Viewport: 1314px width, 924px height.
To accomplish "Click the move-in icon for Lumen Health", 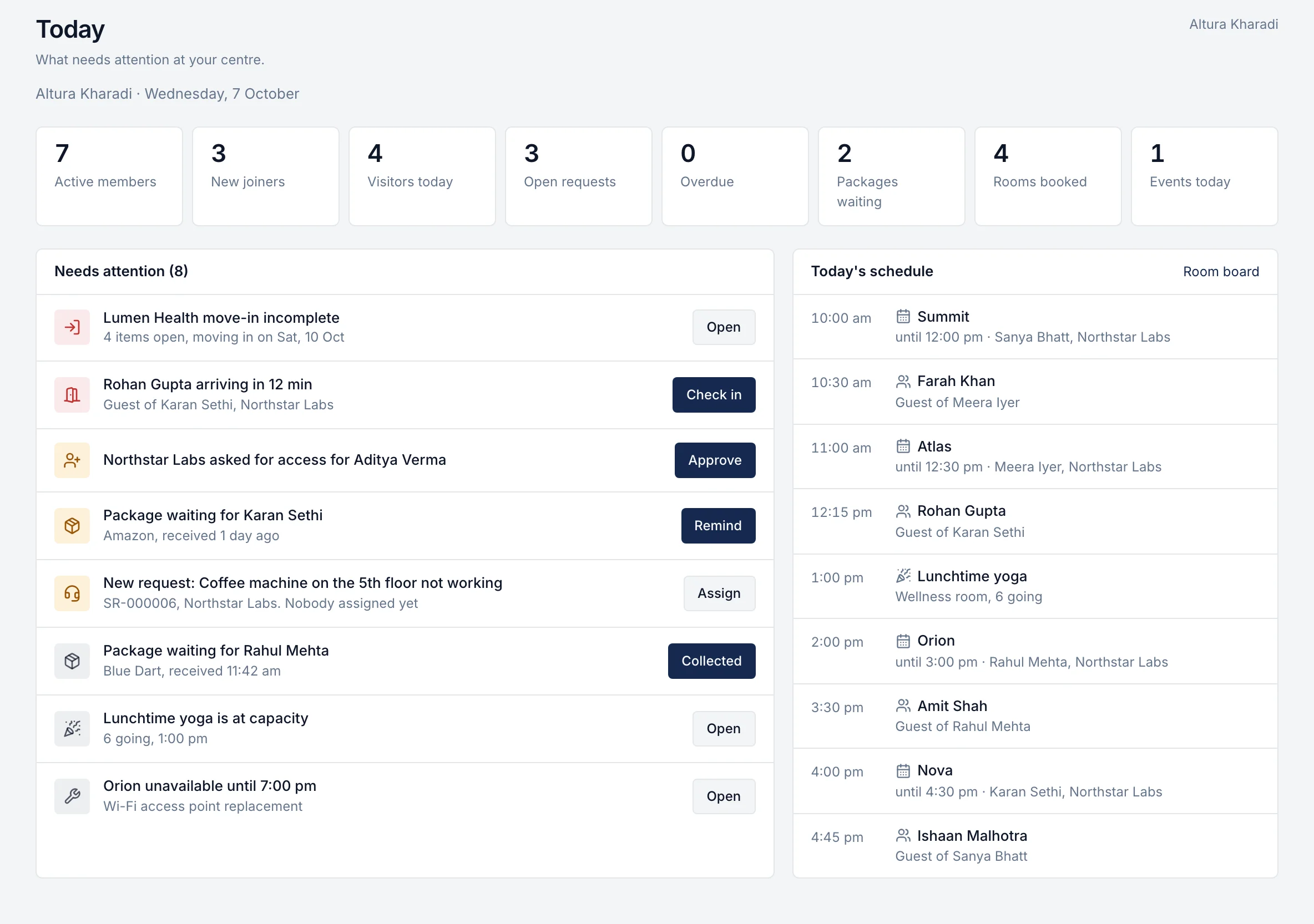I will 72,327.
